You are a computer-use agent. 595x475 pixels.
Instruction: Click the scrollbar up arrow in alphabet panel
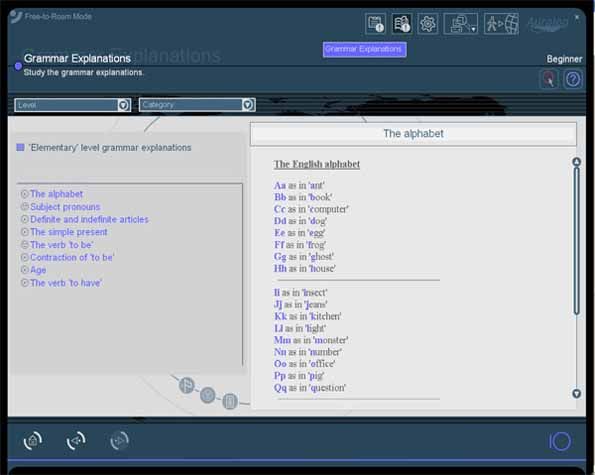[x=576, y=162]
